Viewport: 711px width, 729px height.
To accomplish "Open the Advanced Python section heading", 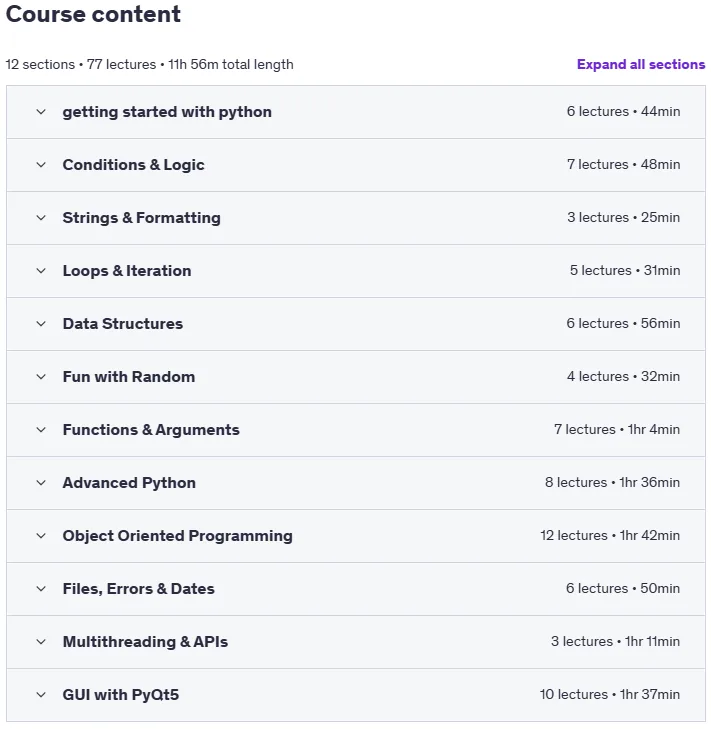I will (x=129, y=483).
